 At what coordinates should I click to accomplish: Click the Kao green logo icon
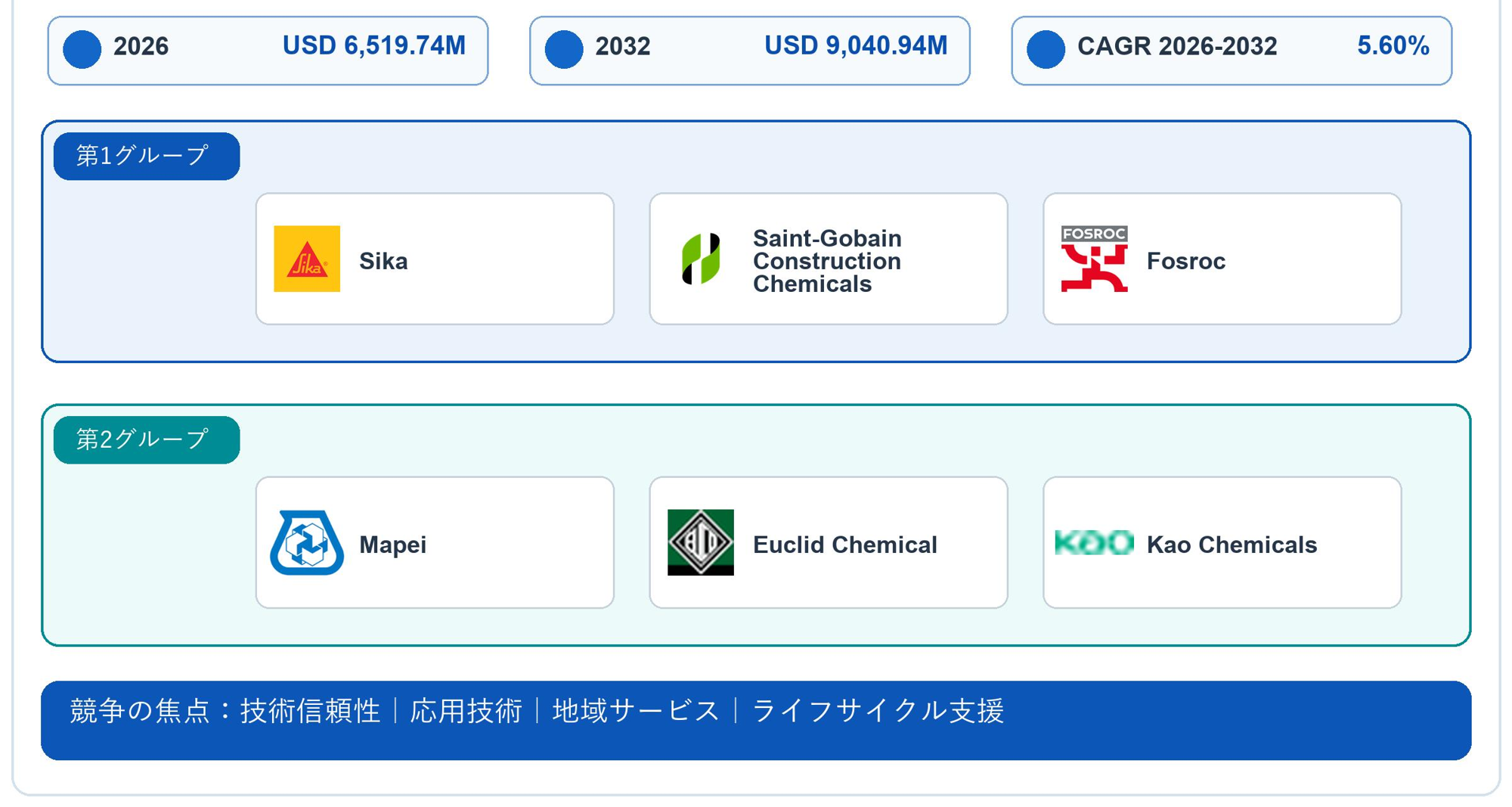tap(1094, 542)
